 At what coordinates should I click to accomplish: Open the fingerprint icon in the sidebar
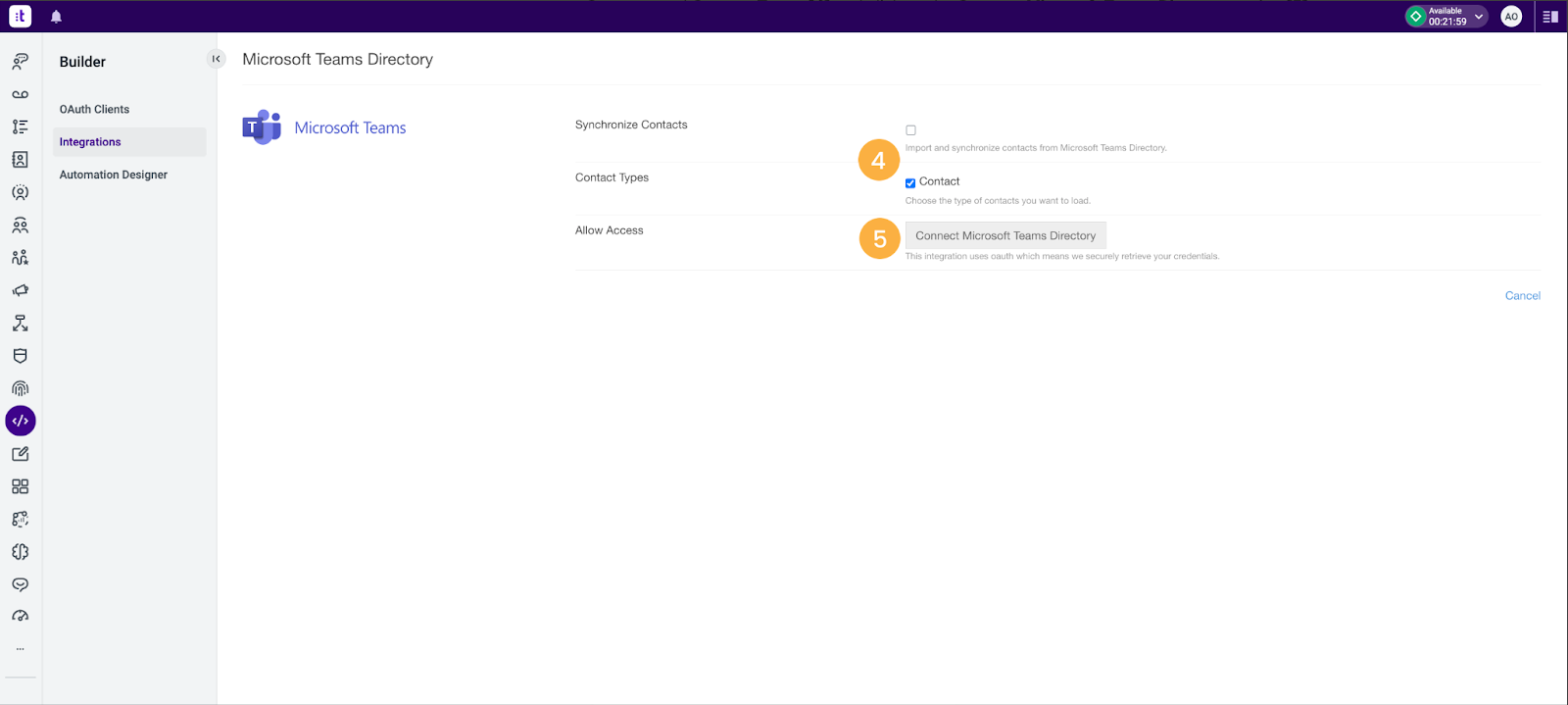tap(20, 388)
